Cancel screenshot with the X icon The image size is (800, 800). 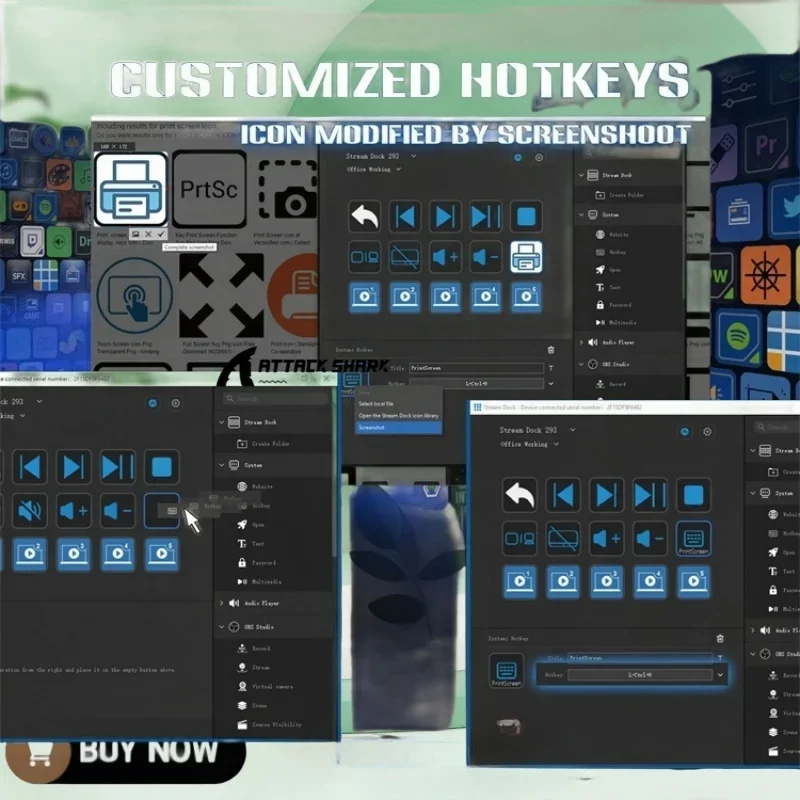click(148, 234)
